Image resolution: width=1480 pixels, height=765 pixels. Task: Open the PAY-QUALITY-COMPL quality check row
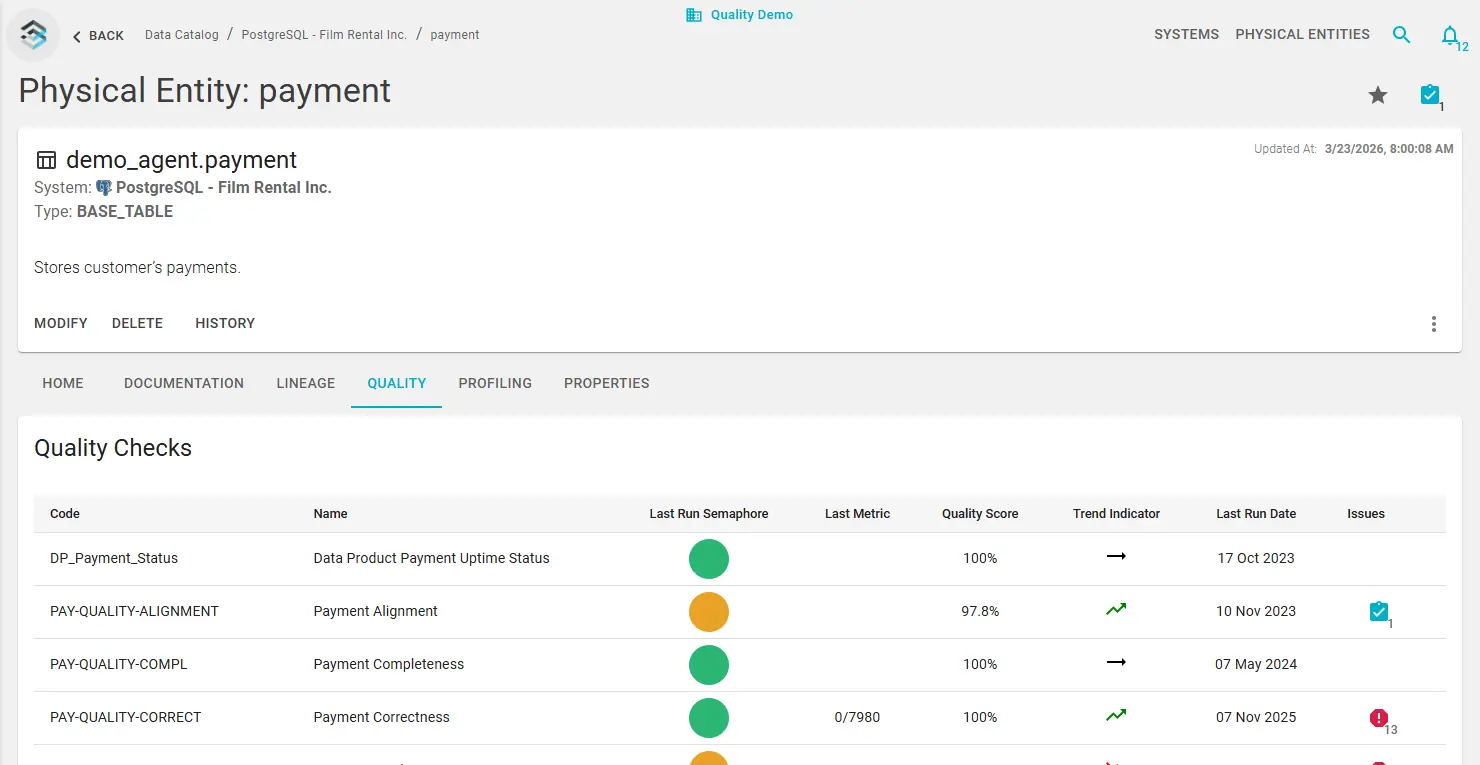[119, 664]
